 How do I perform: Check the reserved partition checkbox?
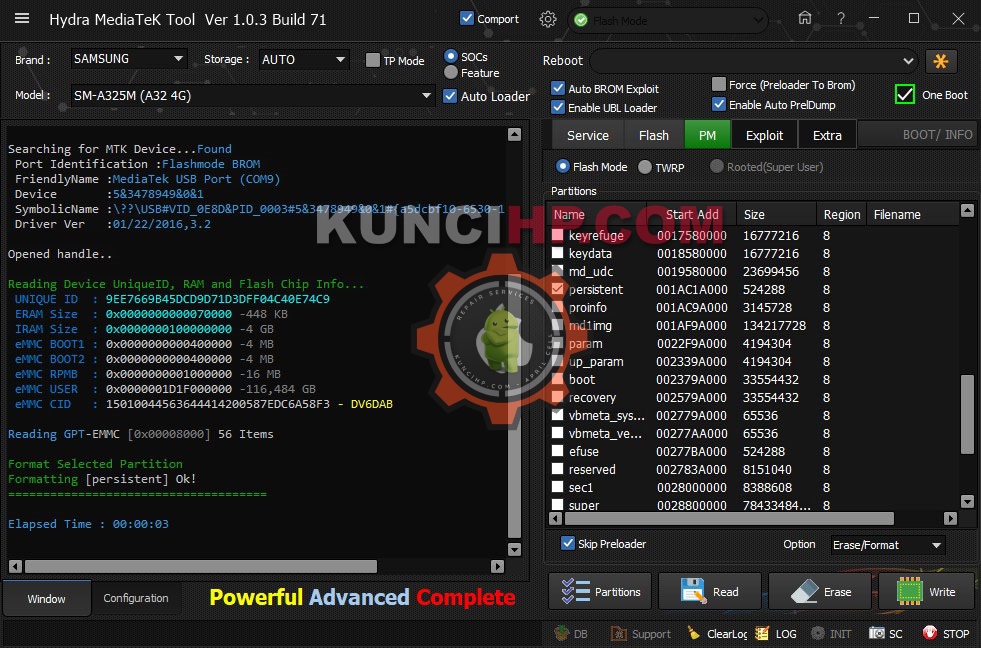tap(557, 468)
